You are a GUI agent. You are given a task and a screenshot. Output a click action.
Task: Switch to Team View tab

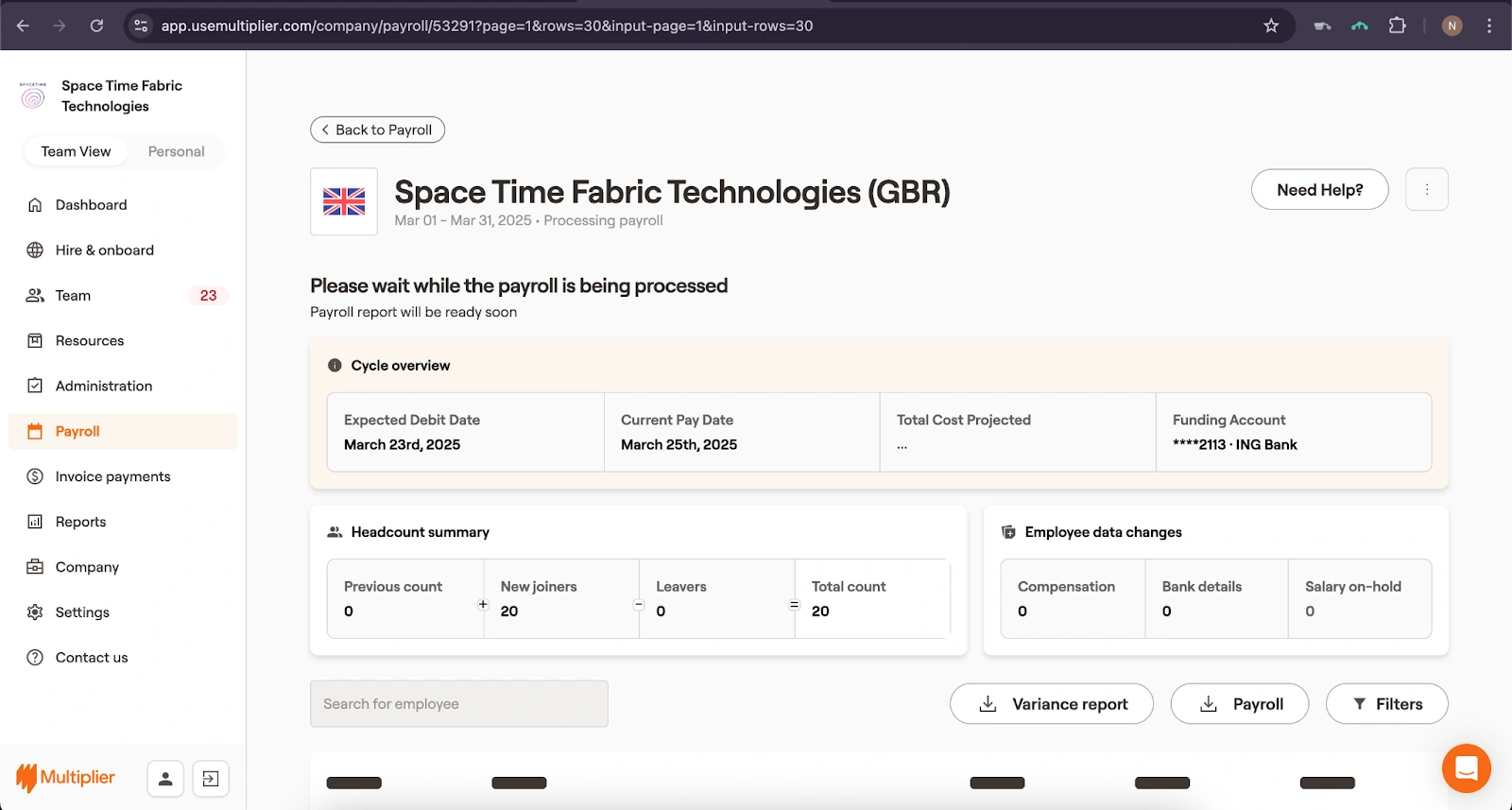point(76,151)
